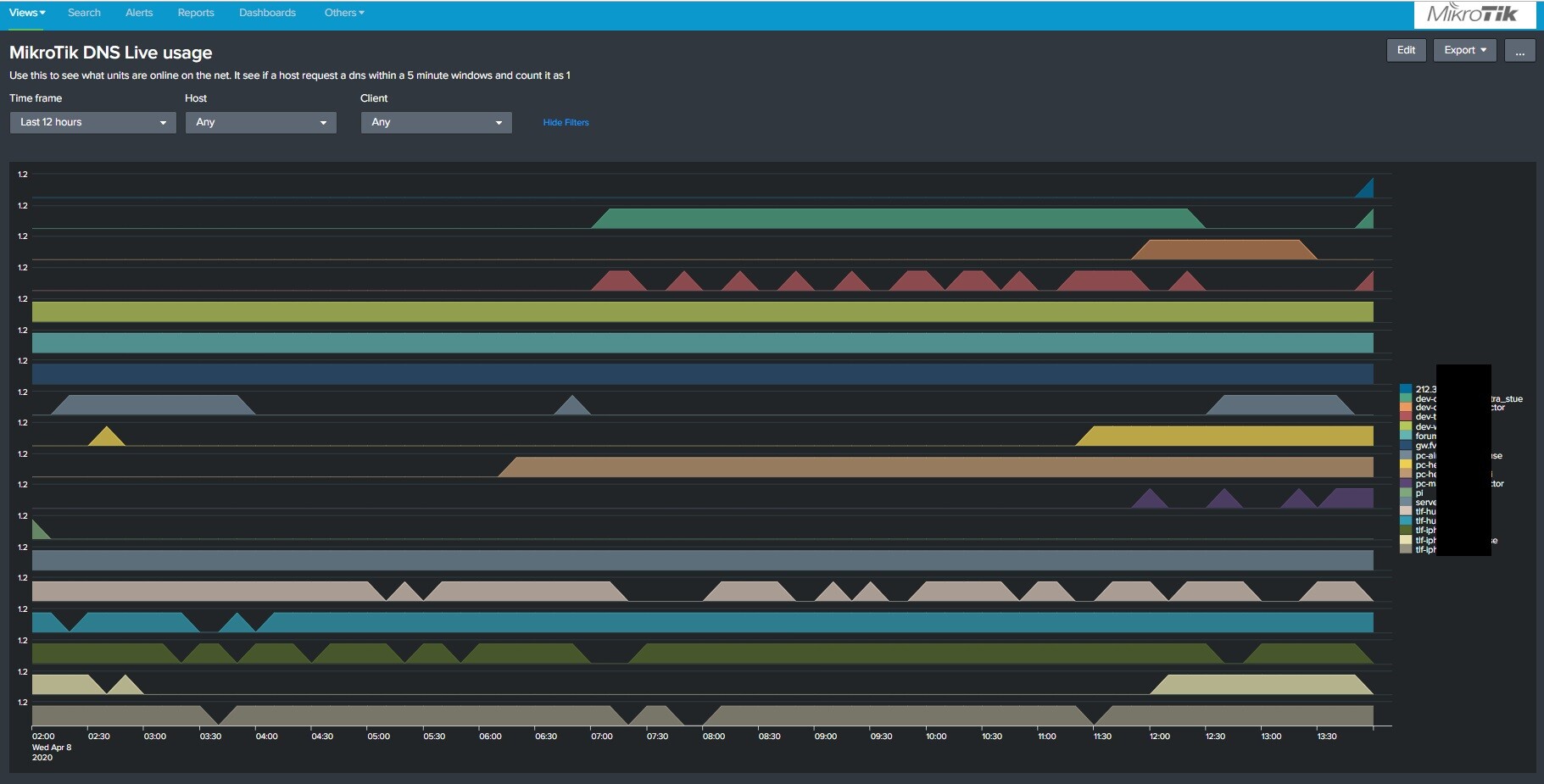Viewport: 1544px width, 784px height.
Task: Expand the Others menu
Action: pyautogui.click(x=344, y=13)
